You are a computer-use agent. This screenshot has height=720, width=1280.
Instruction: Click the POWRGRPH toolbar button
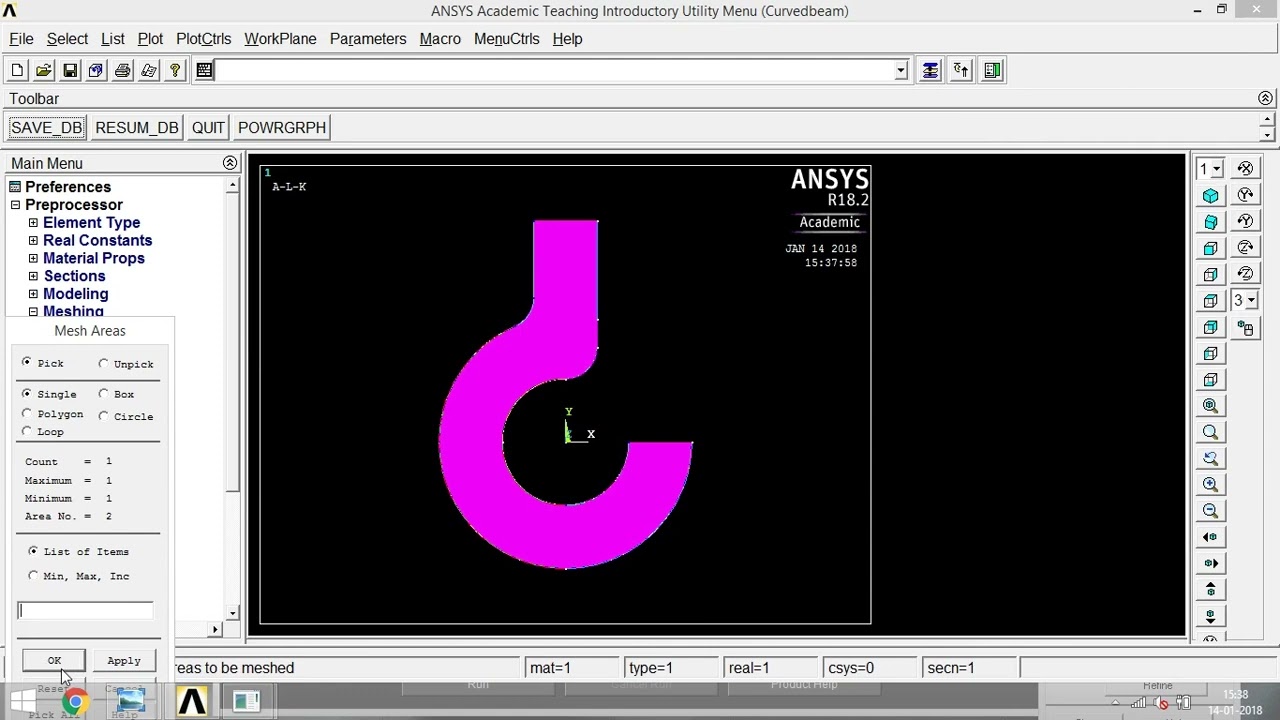point(282,127)
